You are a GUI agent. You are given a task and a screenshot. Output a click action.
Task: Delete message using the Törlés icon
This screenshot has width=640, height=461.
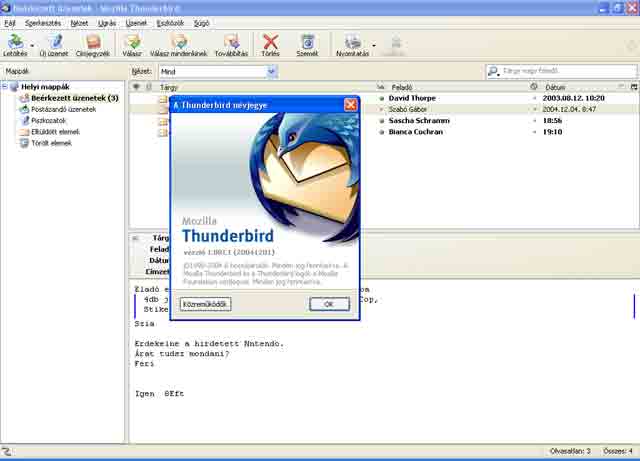(270, 45)
